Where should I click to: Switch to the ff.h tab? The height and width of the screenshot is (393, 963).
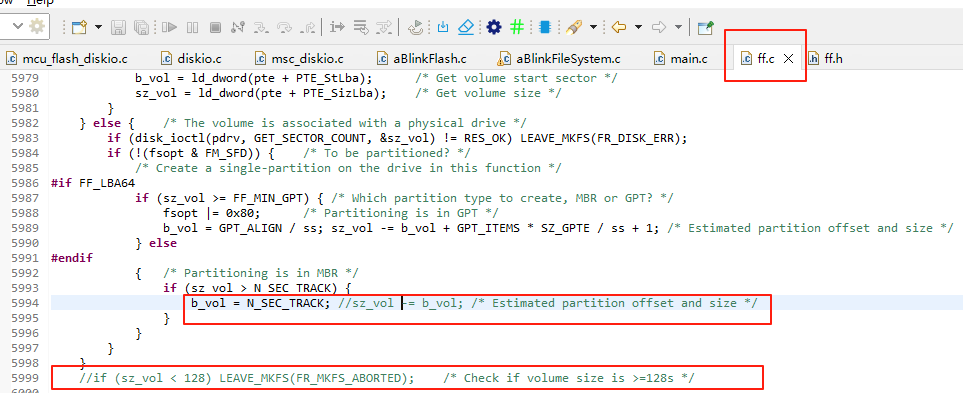click(825, 59)
